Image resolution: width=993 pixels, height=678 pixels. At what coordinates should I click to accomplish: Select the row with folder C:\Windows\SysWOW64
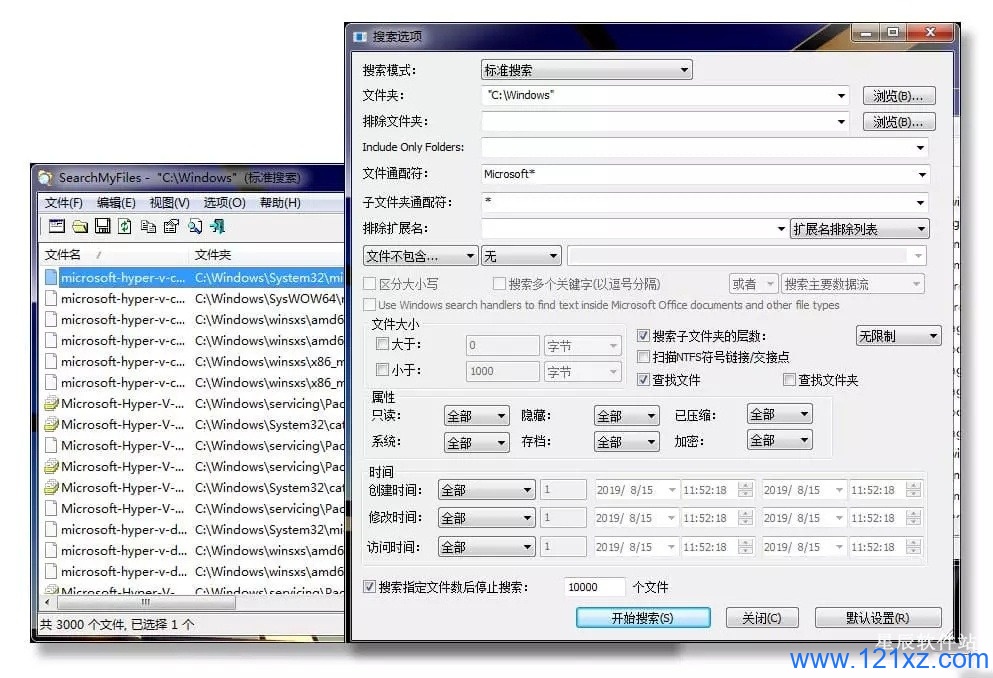193,298
